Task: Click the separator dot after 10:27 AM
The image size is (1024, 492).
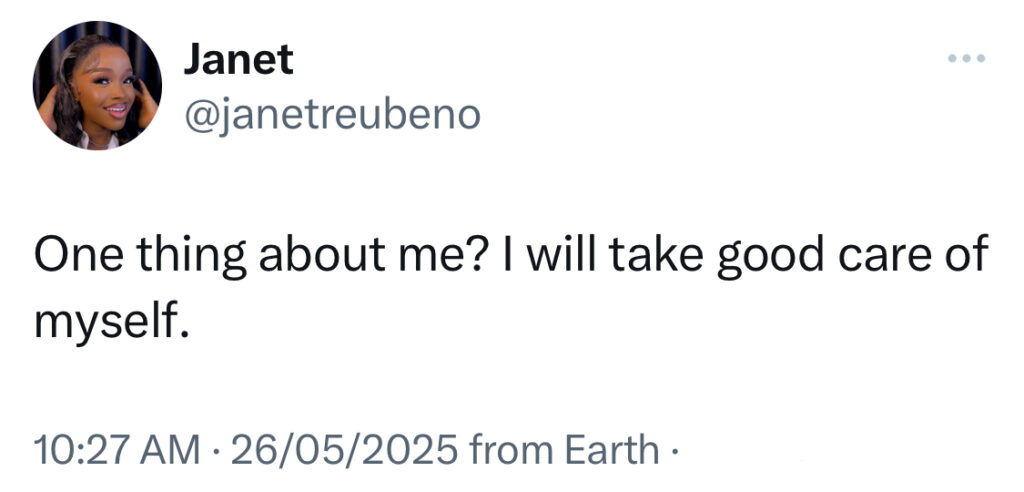Action: pyautogui.click(x=212, y=448)
